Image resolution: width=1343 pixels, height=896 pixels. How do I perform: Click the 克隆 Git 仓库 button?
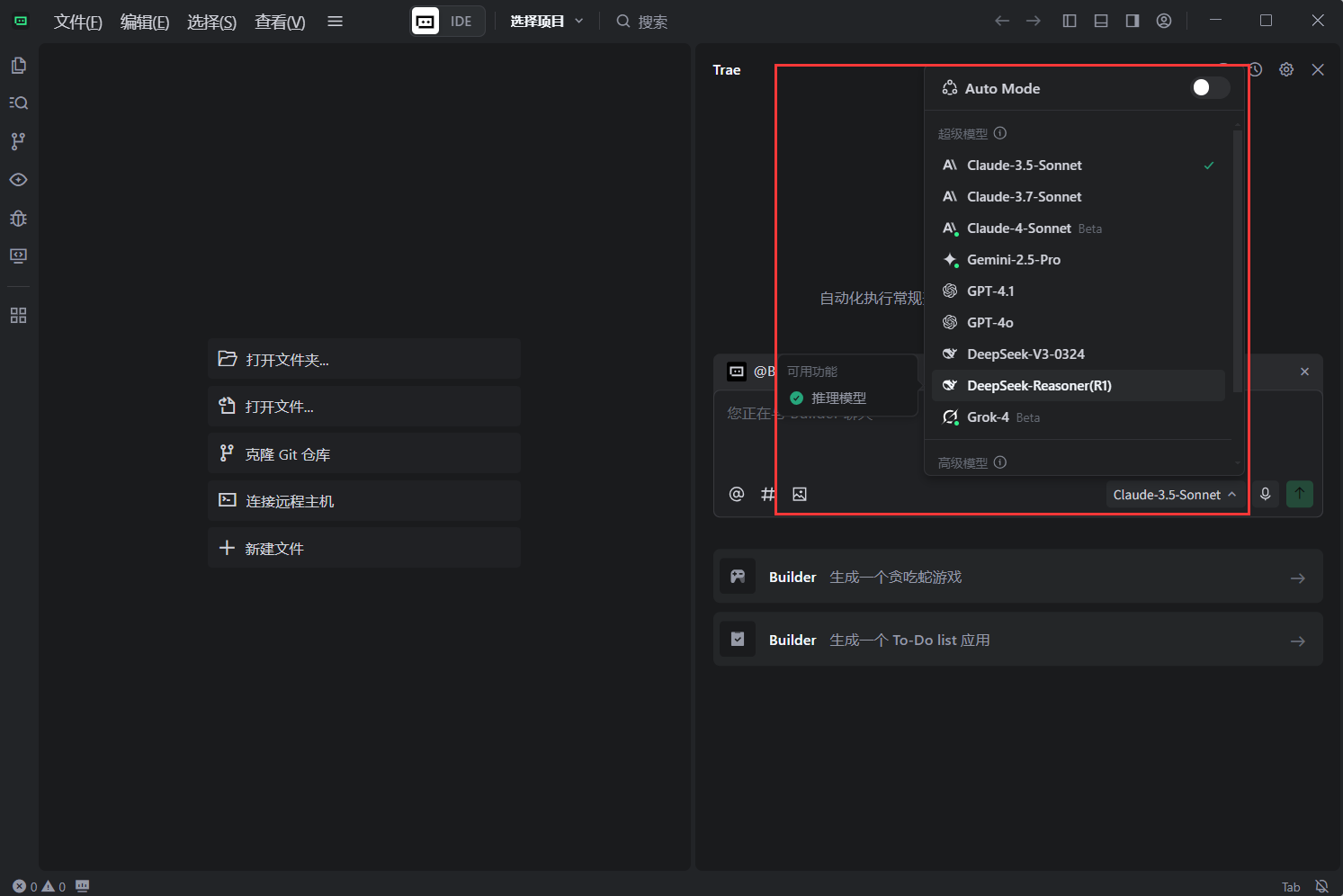[x=363, y=454]
